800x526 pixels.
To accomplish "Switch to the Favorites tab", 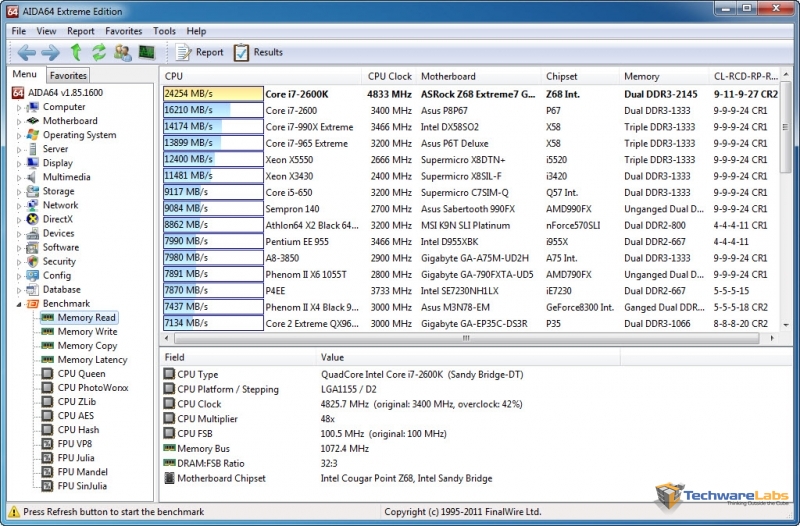I will [68, 75].
